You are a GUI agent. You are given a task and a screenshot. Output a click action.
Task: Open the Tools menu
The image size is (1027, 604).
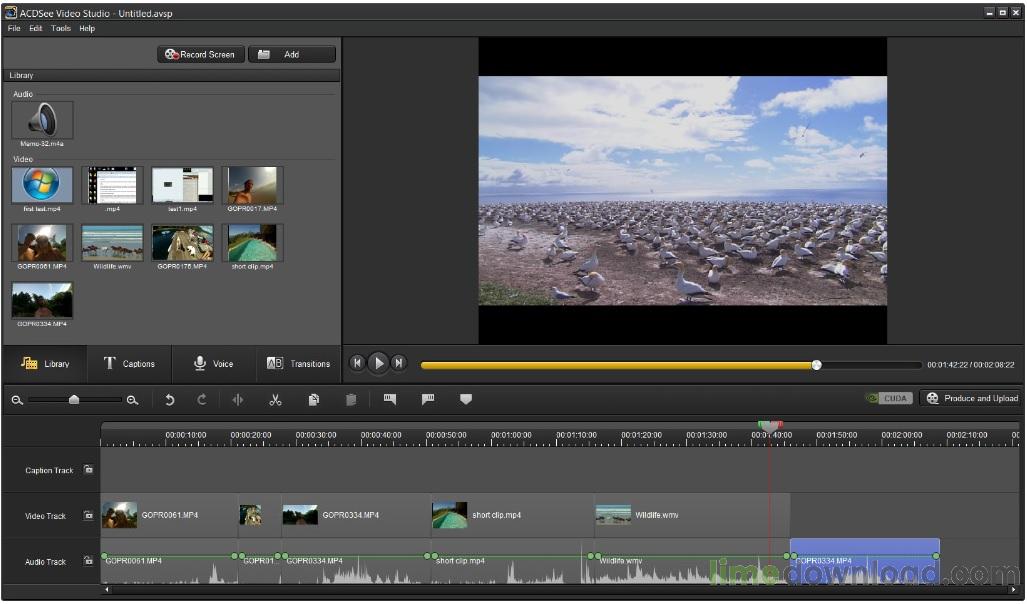(60, 28)
